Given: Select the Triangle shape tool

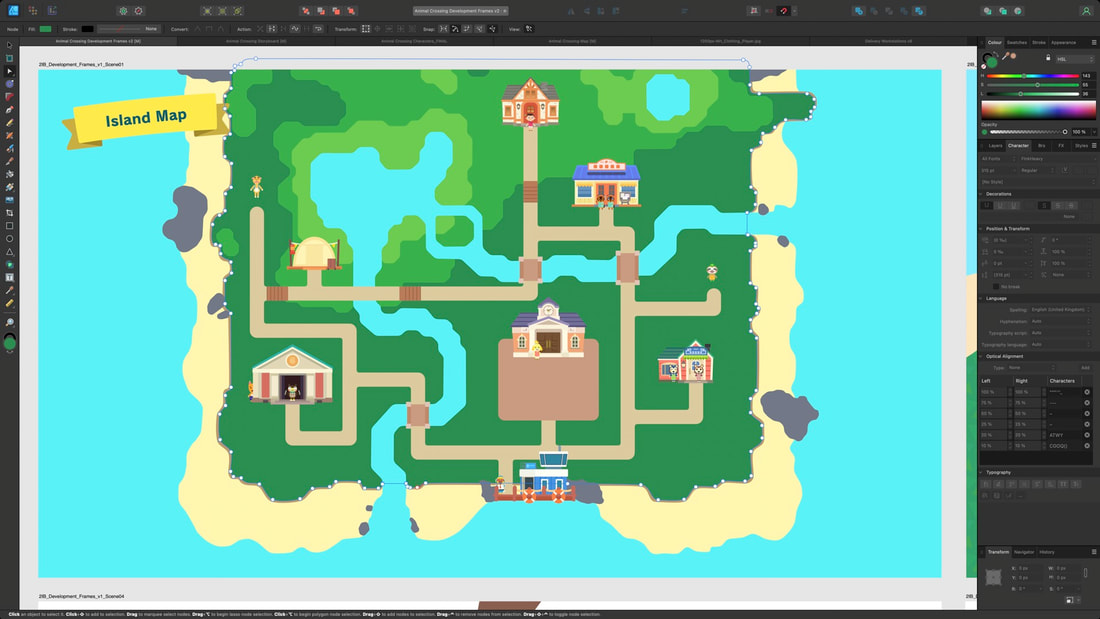Looking at the screenshot, I should [9, 251].
